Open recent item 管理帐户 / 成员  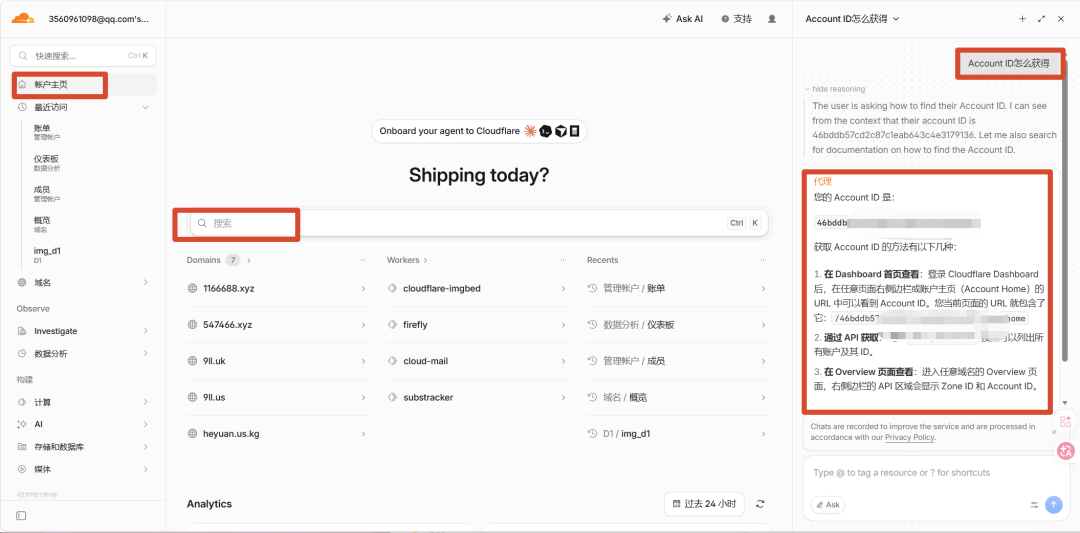click(678, 361)
